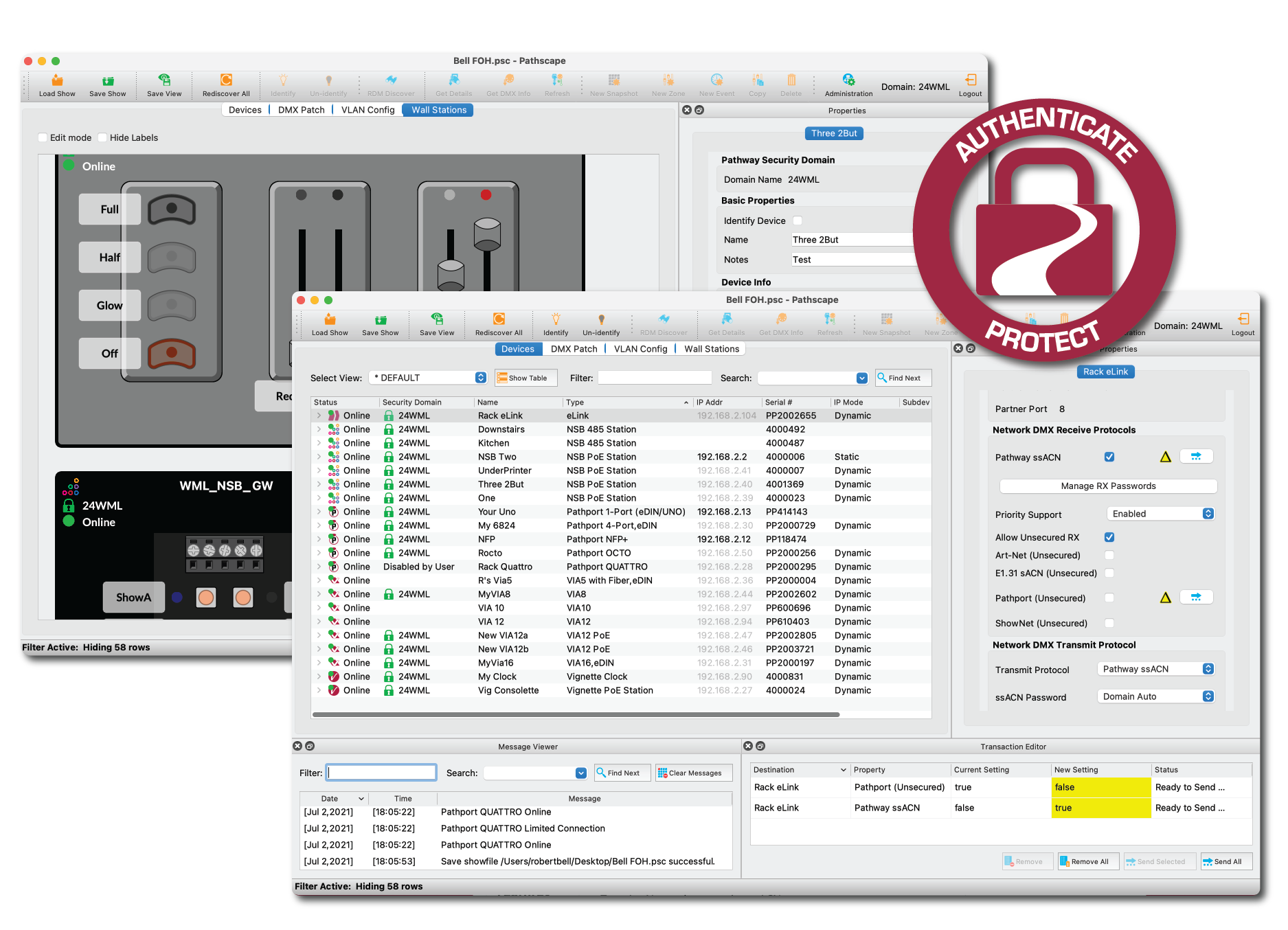Check Identify Device box in Properties
The image size is (1288, 930).
[x=798, y=220]
